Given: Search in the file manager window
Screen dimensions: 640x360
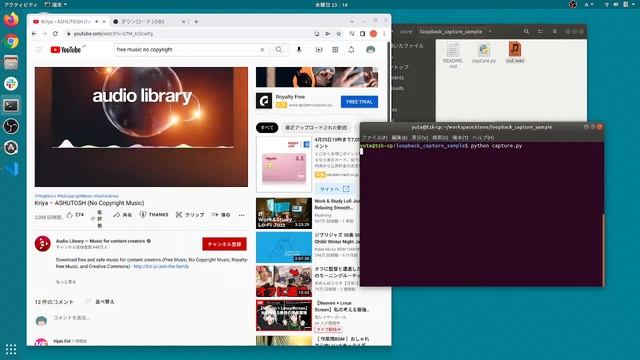Looking at the screenshot, I should [527, 31].
